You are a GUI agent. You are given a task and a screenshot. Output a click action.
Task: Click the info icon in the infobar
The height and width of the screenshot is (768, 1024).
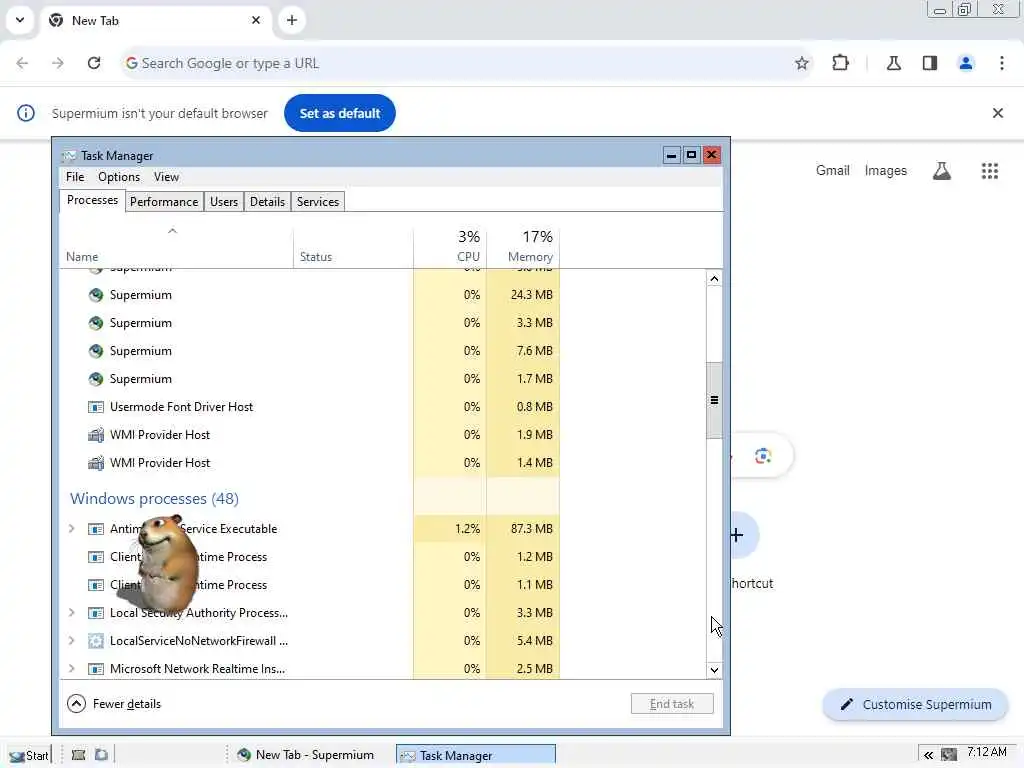(x=25, y=113)
